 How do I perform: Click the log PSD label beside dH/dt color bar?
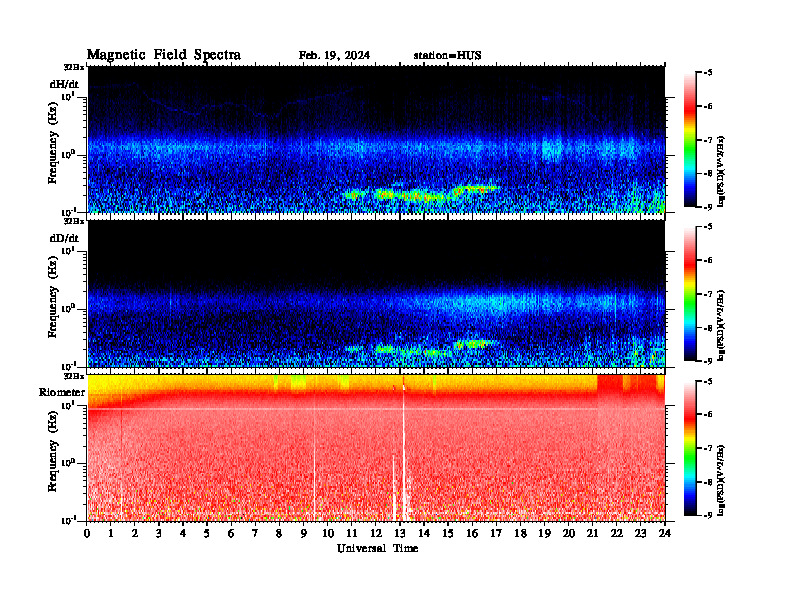click(x=722, y=171)
